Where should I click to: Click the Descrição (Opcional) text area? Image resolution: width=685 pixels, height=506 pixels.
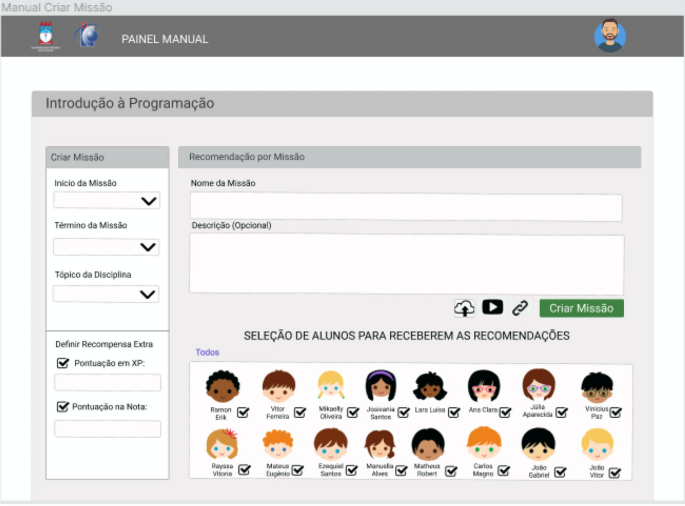click(406, 264)
